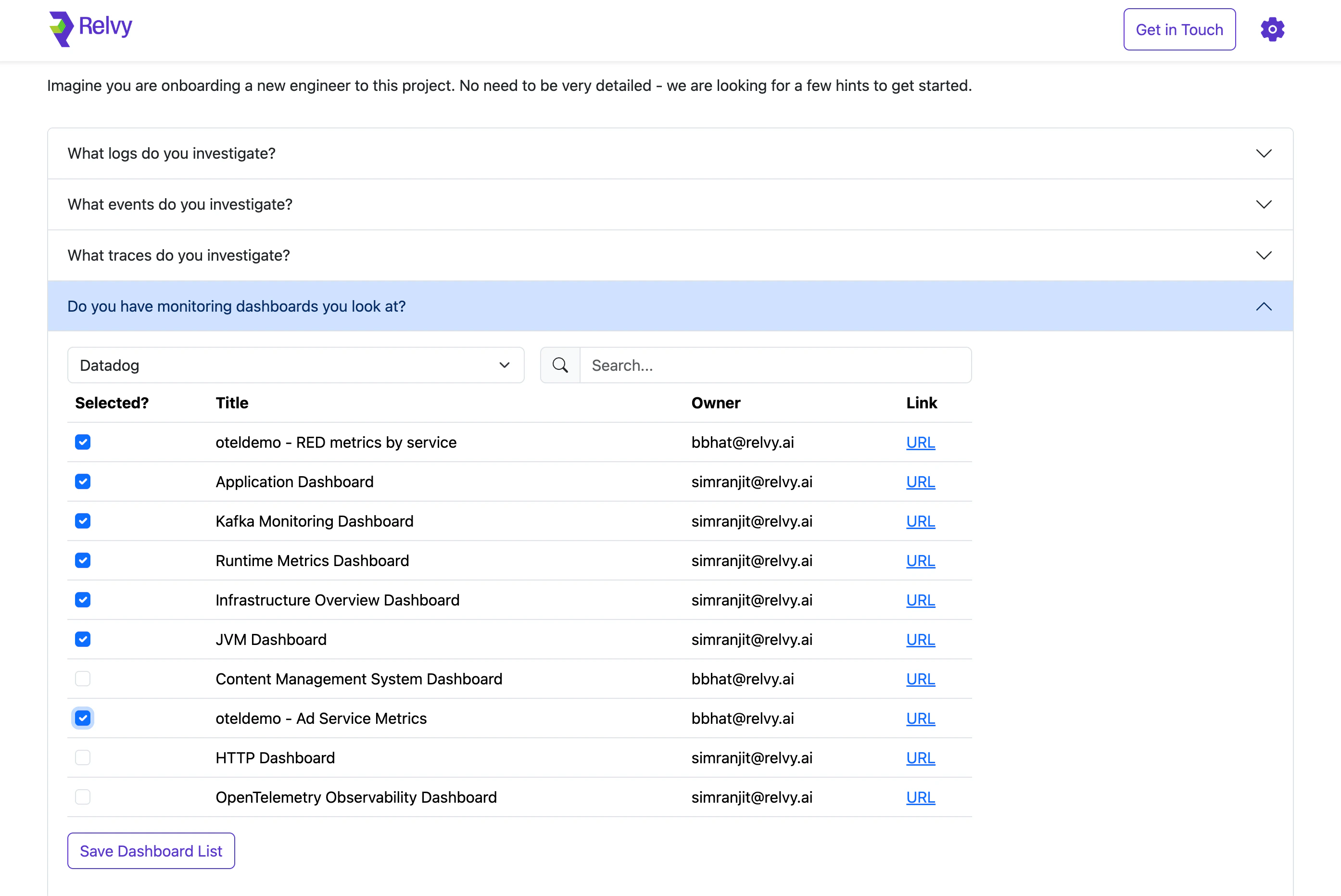Check OpenTelemetry Observability Dashboard
Viewport: 1341px width, 896px height.
tap(83, 796)
